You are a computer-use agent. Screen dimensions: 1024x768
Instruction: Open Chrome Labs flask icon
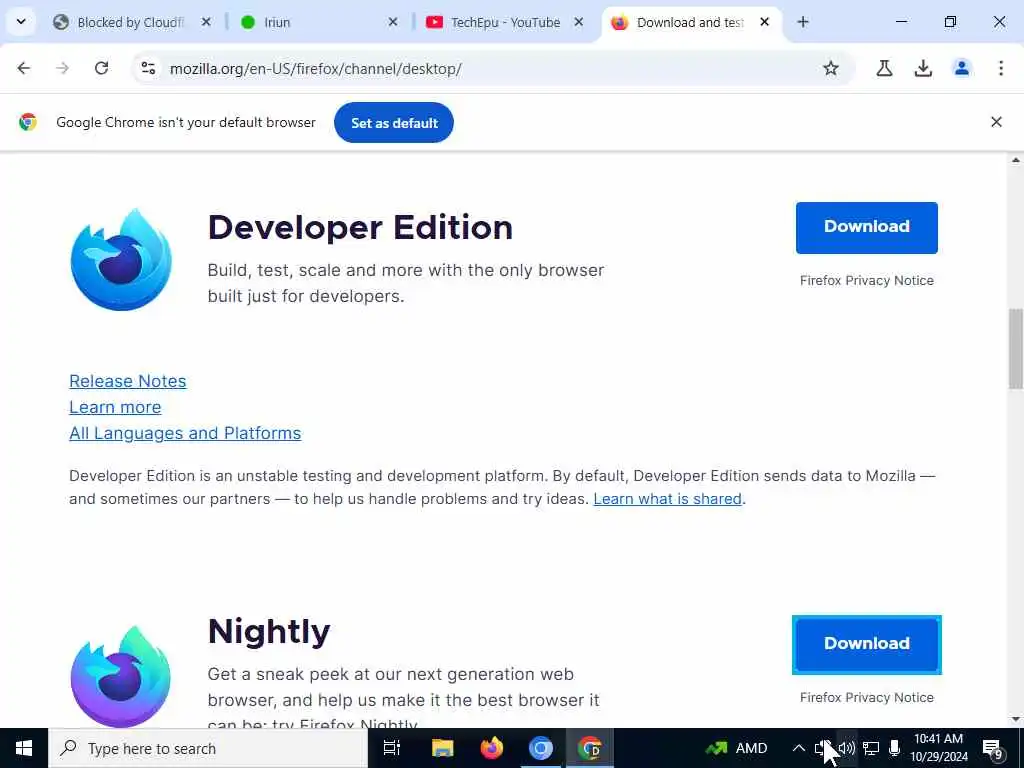point(884,68)
